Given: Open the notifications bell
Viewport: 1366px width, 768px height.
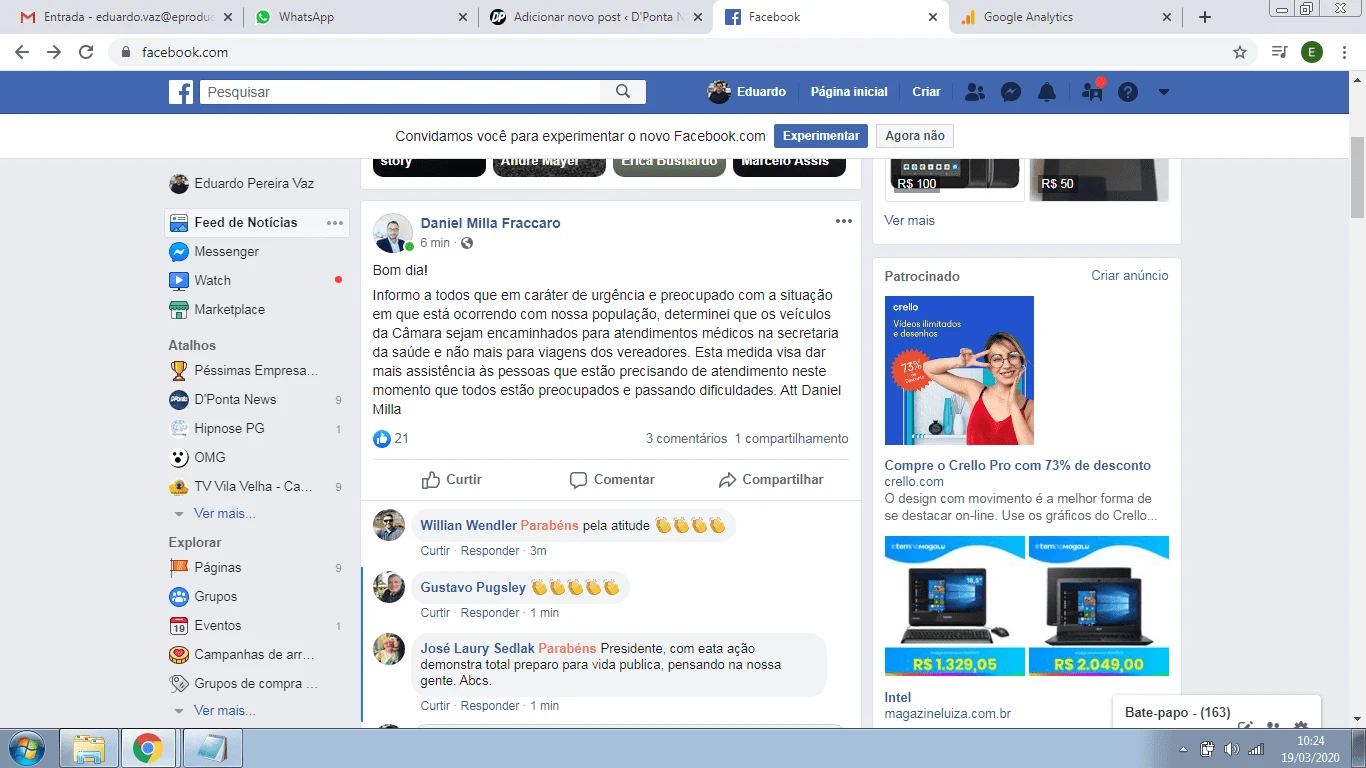Looking at the screenshot, I should coord(1047,92).
